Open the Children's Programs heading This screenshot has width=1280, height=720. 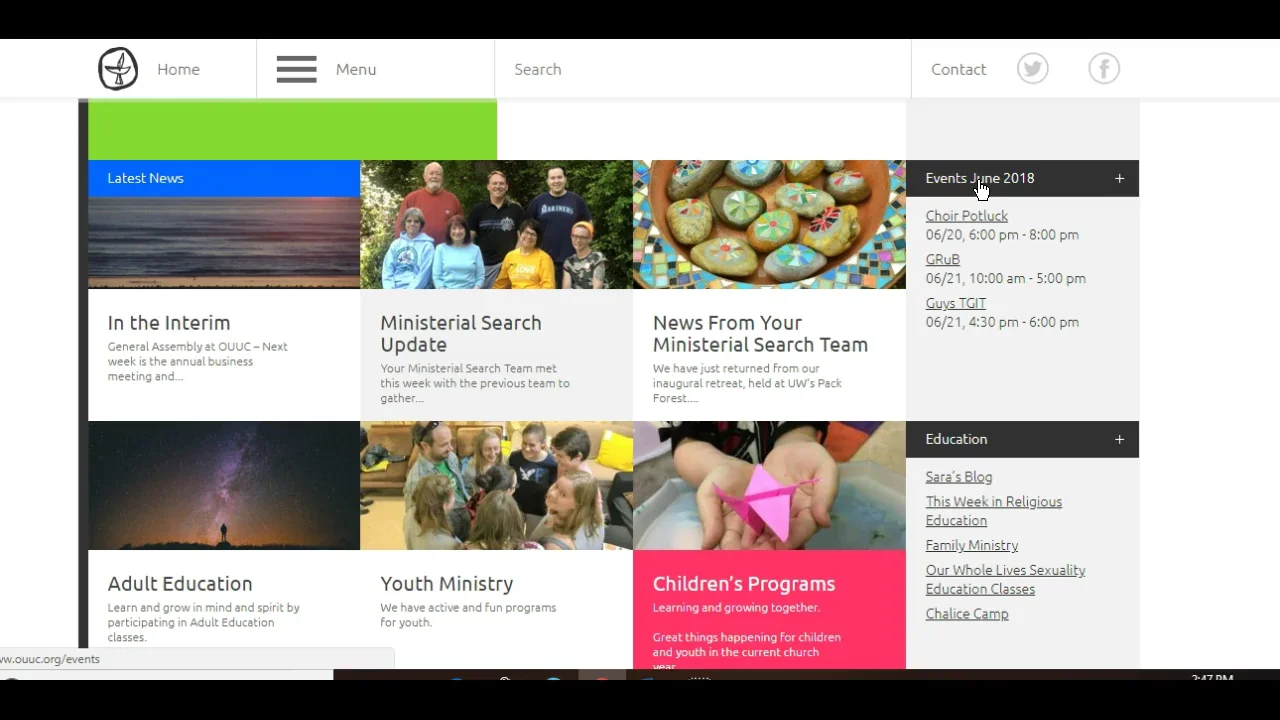[744, 584]
